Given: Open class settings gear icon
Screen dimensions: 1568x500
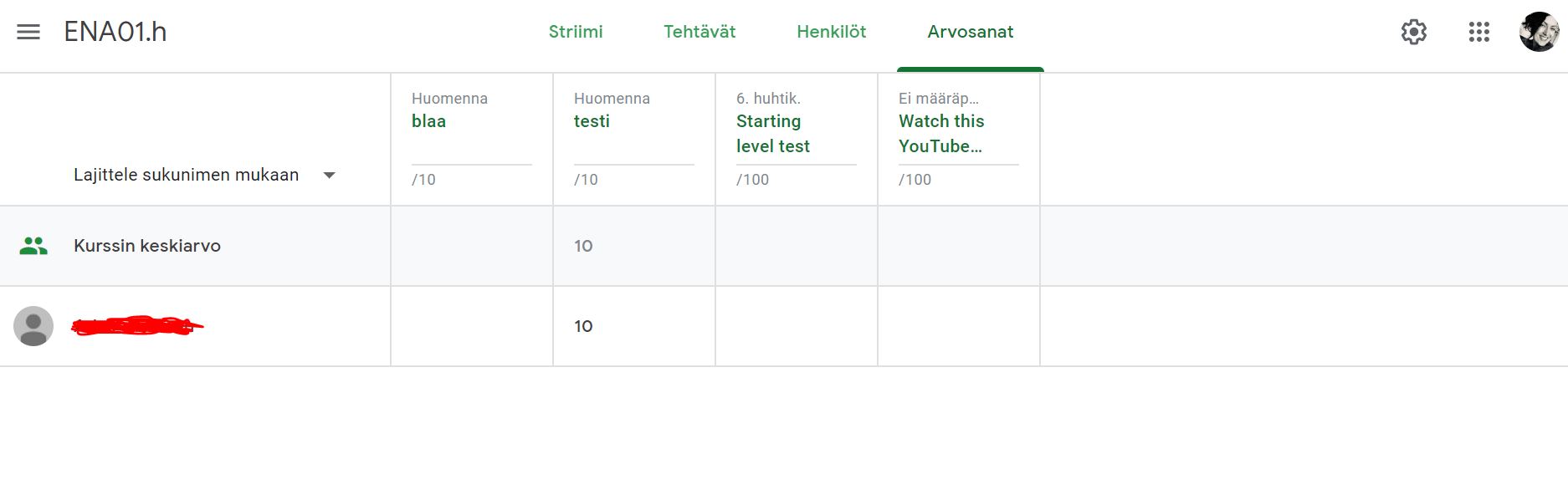Looking at the screenshot, I should tap(1413, 33).
